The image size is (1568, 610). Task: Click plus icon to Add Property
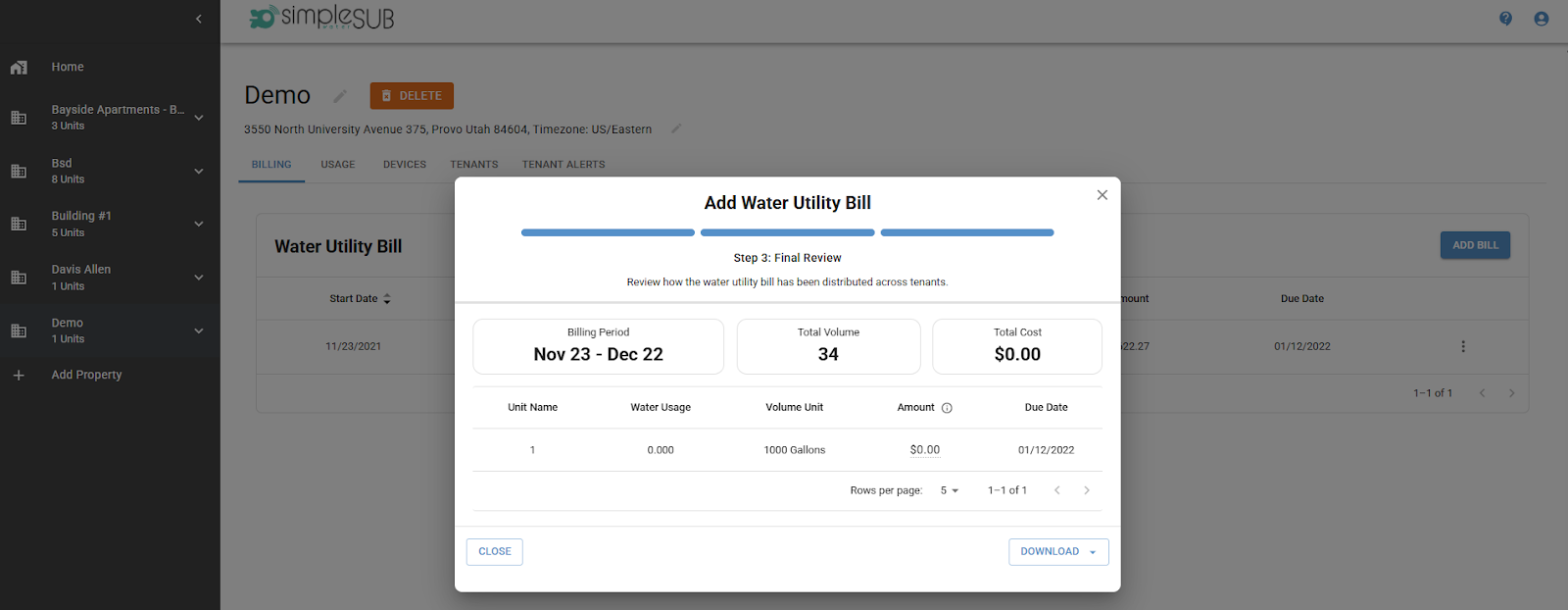point(19,376)
